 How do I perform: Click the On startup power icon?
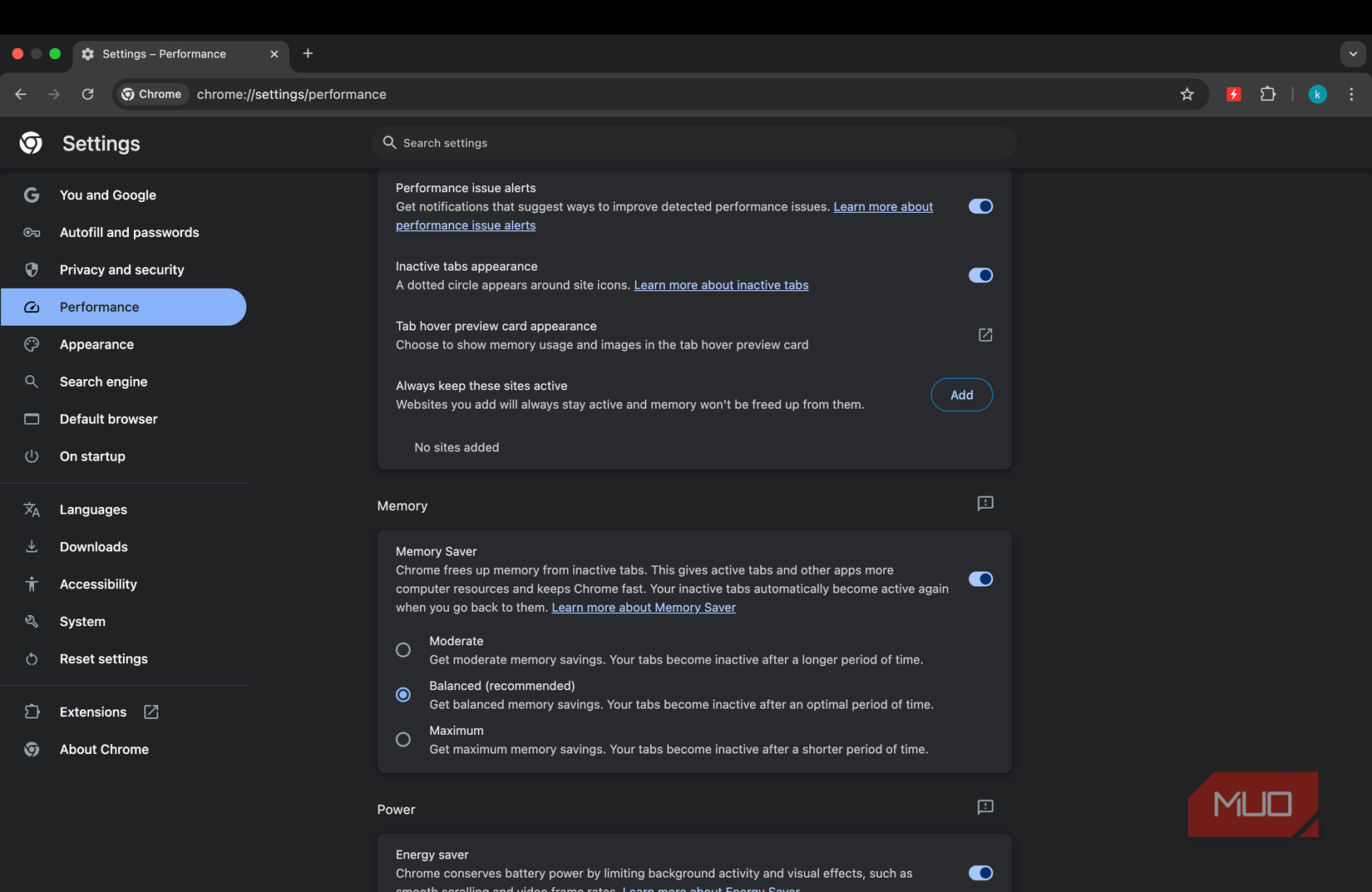tap(32, 456)
